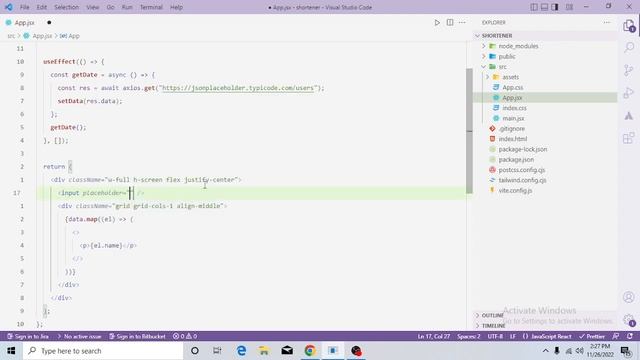The height and width of the screenshot is (360, 640).
Task: Open the Edit menu
Action: click(x=42, y=7)
